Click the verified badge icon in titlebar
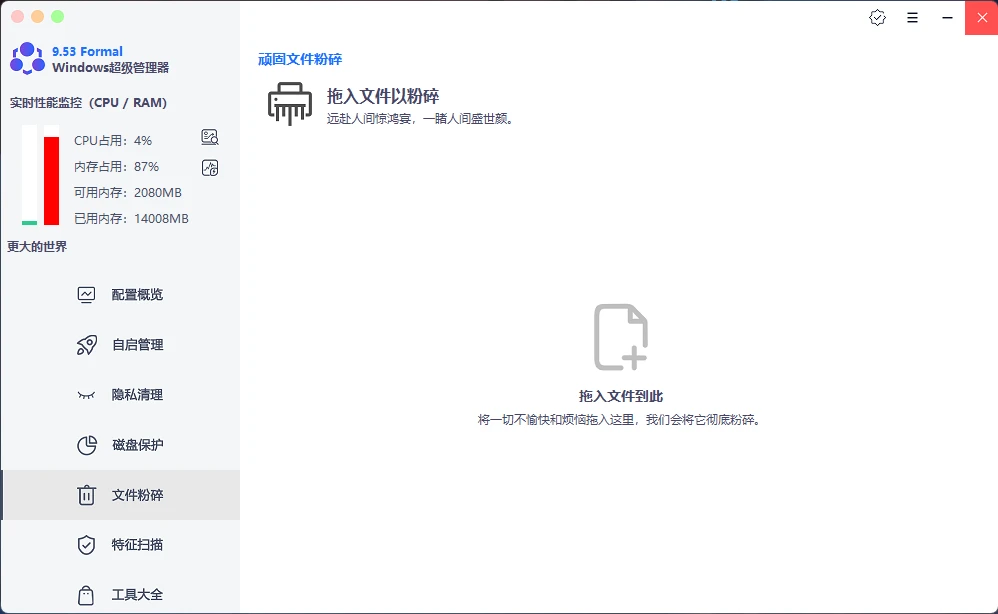The image size is (998, 614). (x=877, y=17)
